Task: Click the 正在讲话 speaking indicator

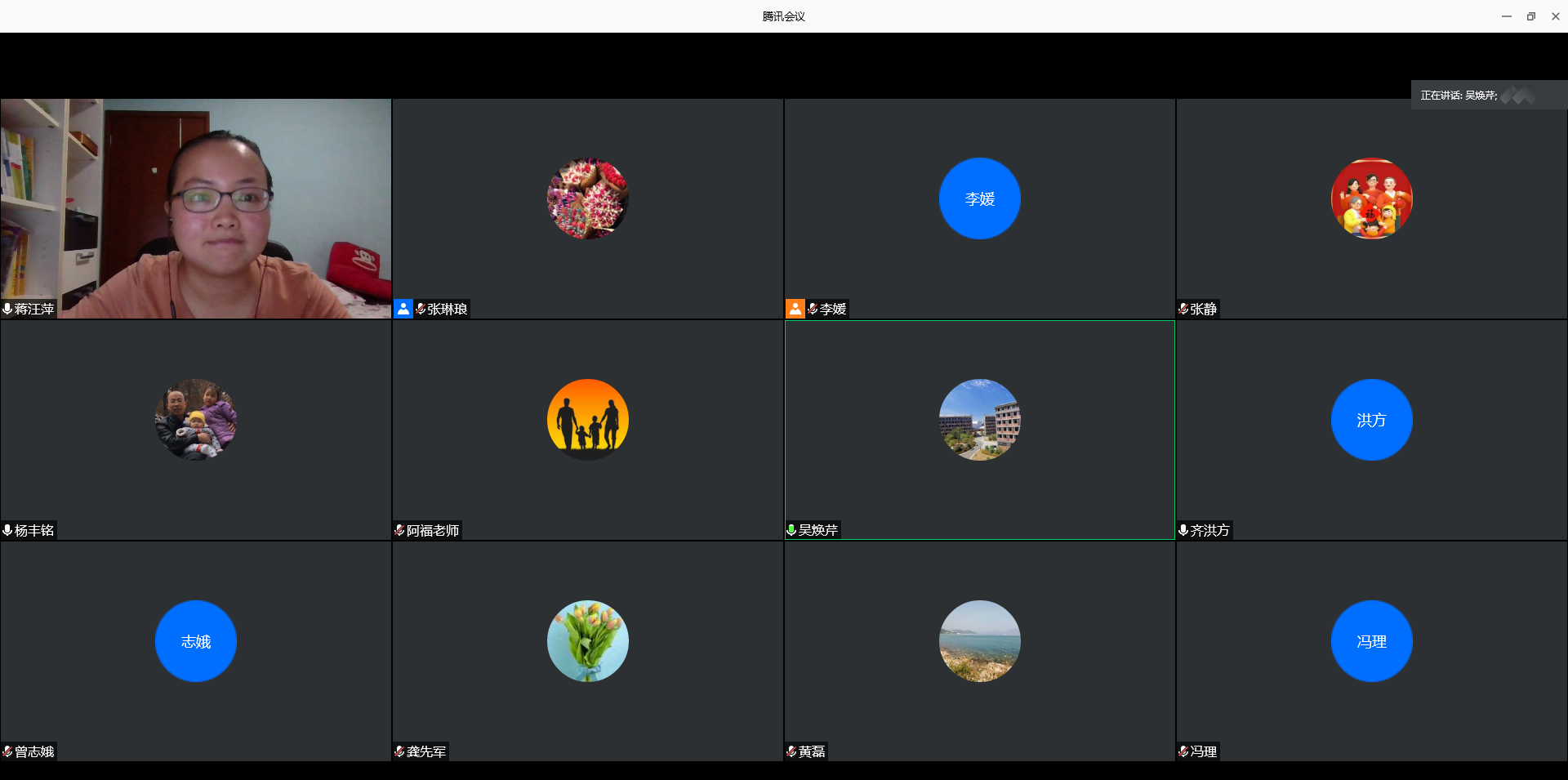Action: (1459, 96)
